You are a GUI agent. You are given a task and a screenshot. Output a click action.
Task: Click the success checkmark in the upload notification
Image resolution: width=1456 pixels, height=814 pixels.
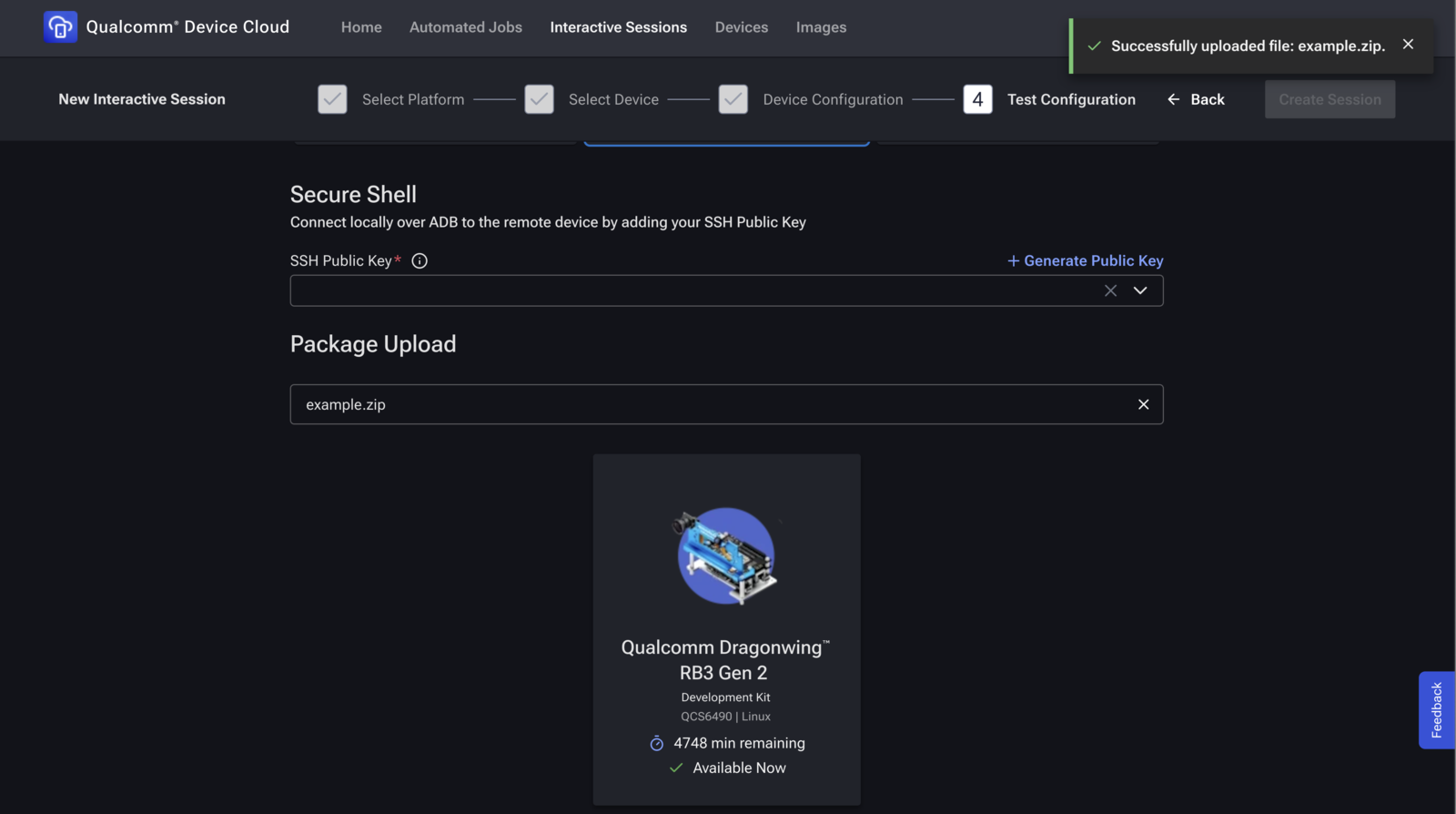1095,46
